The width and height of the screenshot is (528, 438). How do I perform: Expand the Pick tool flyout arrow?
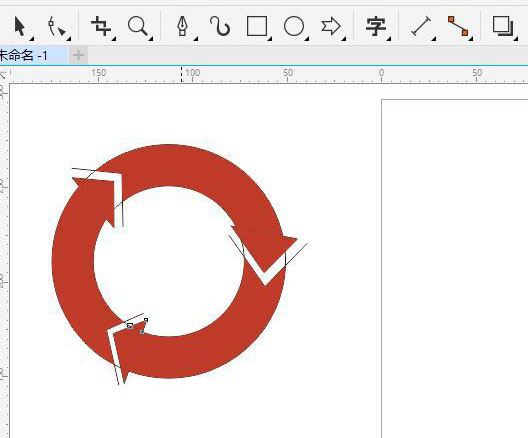32,39
